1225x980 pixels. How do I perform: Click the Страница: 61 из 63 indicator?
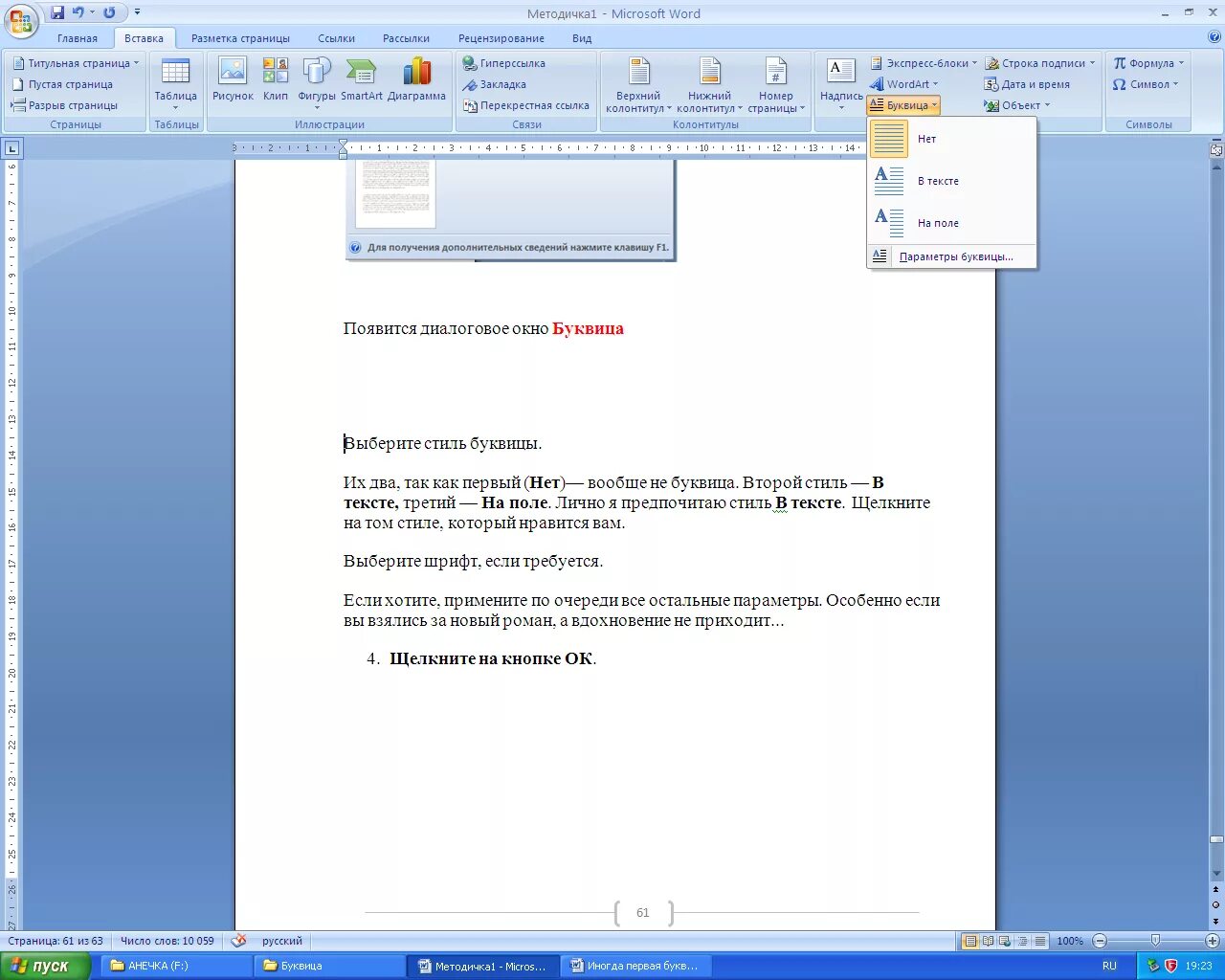(56, 941)
